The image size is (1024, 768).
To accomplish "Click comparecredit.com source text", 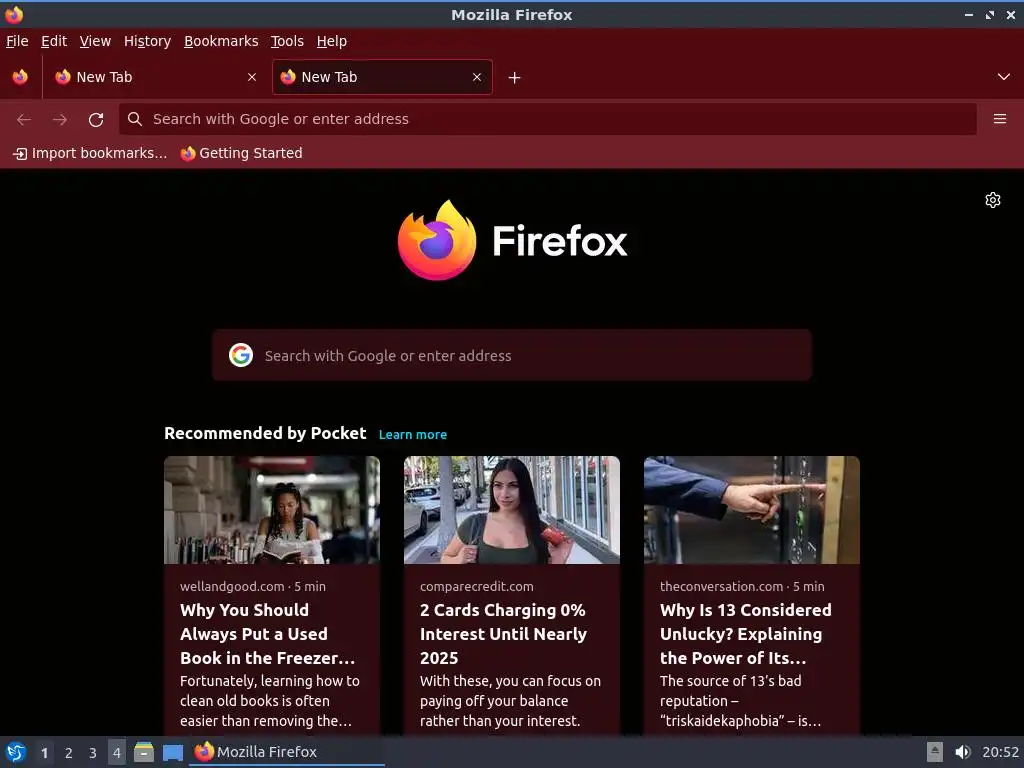I will (x=477, y=586).
